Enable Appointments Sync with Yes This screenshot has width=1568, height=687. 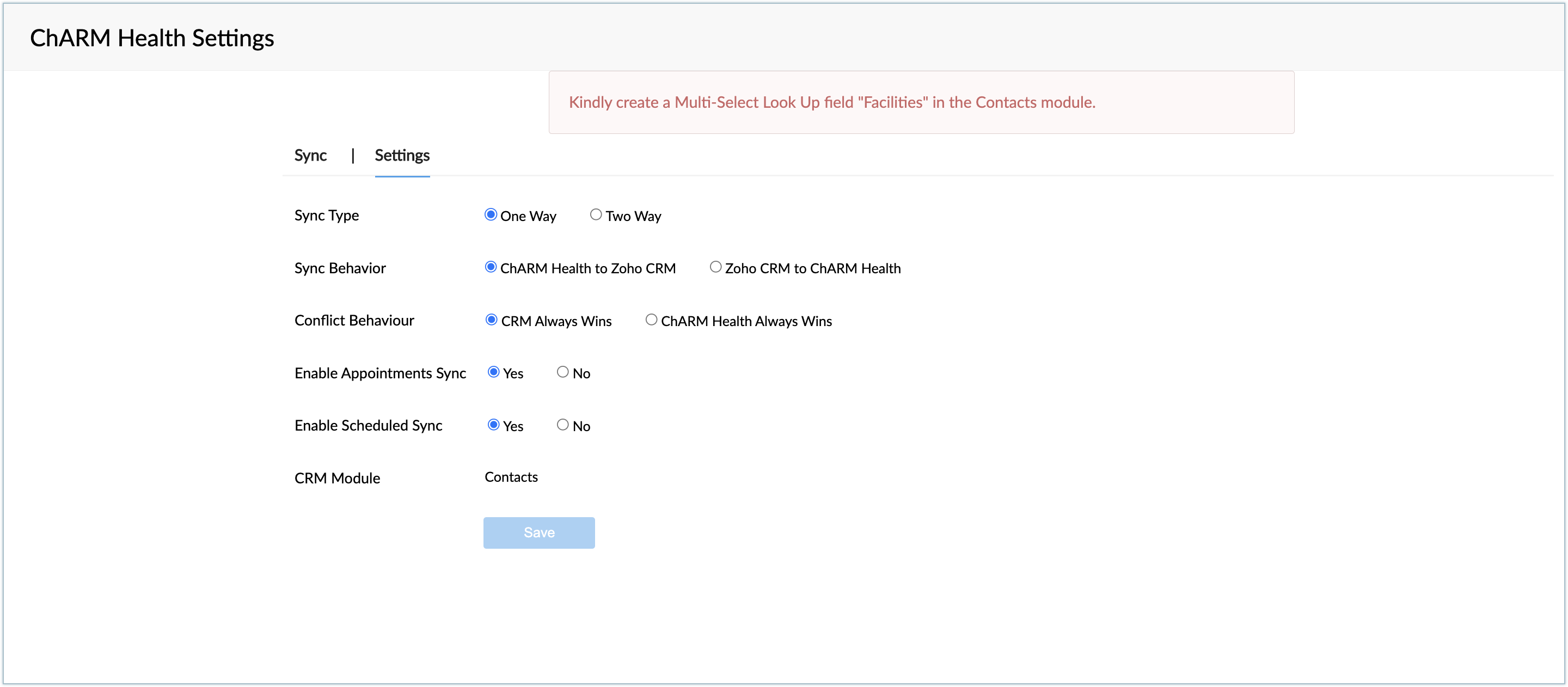[x=494, y=372]
